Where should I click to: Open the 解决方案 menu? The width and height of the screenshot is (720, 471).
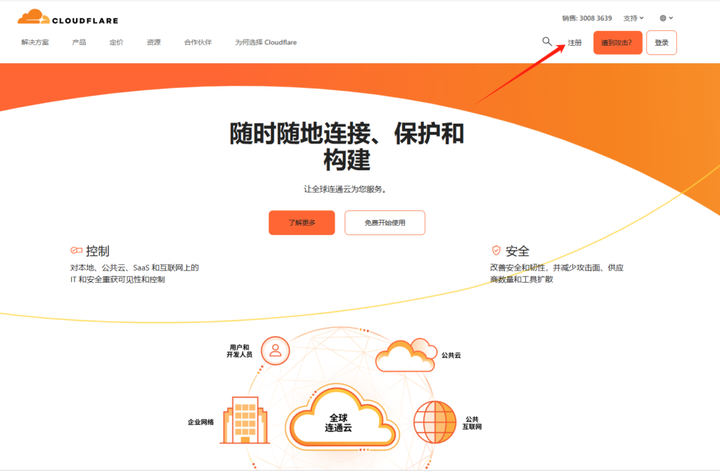click(35, 42)
